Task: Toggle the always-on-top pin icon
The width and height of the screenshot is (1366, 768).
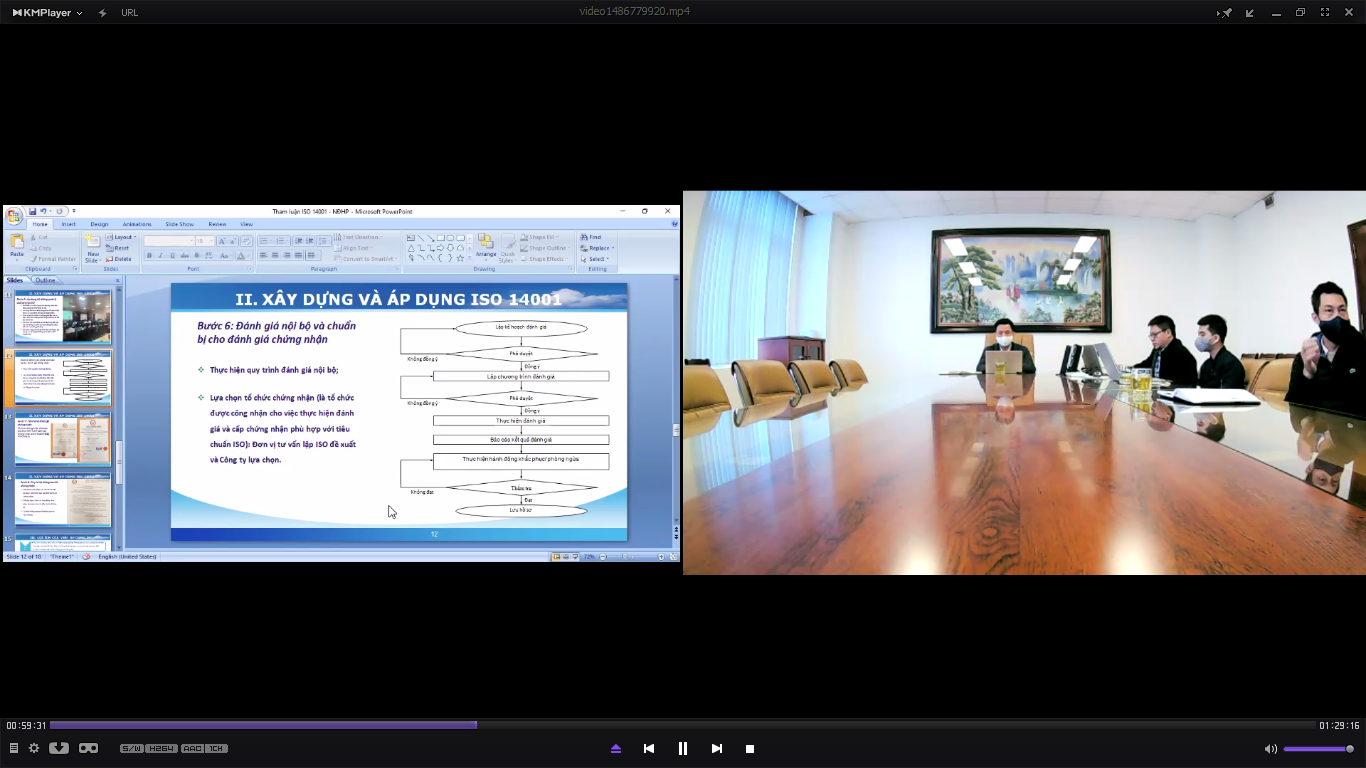Action: (x=1226, y=12)
